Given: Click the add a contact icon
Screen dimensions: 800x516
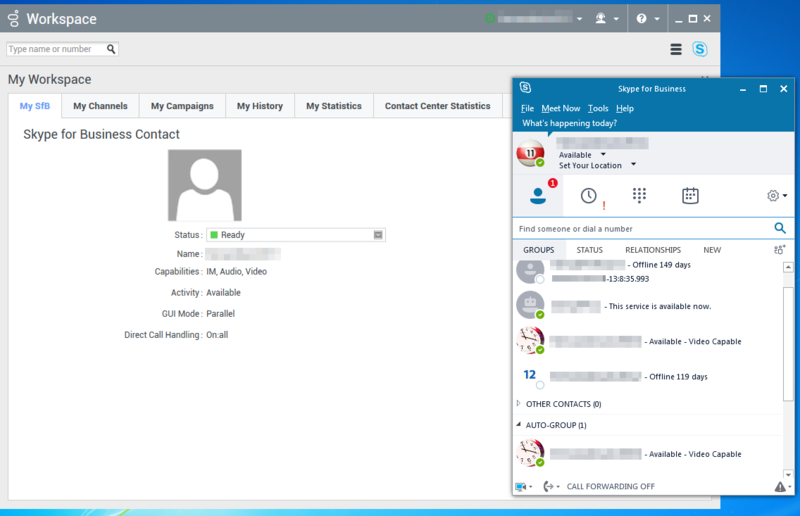Looking at the screenshot, I should click(779, 250).
